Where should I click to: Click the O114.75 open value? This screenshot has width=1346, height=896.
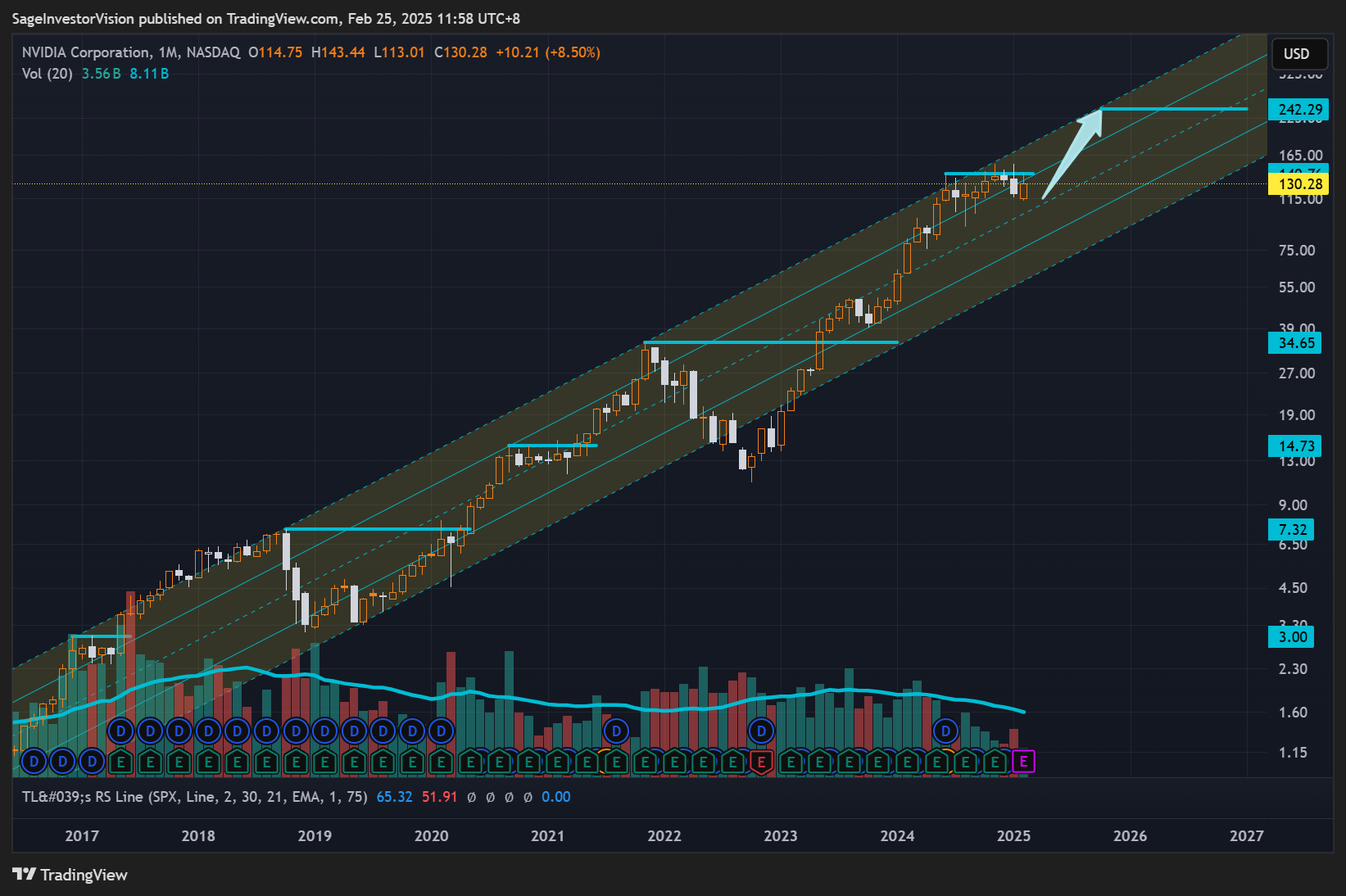tap(275, 52)
